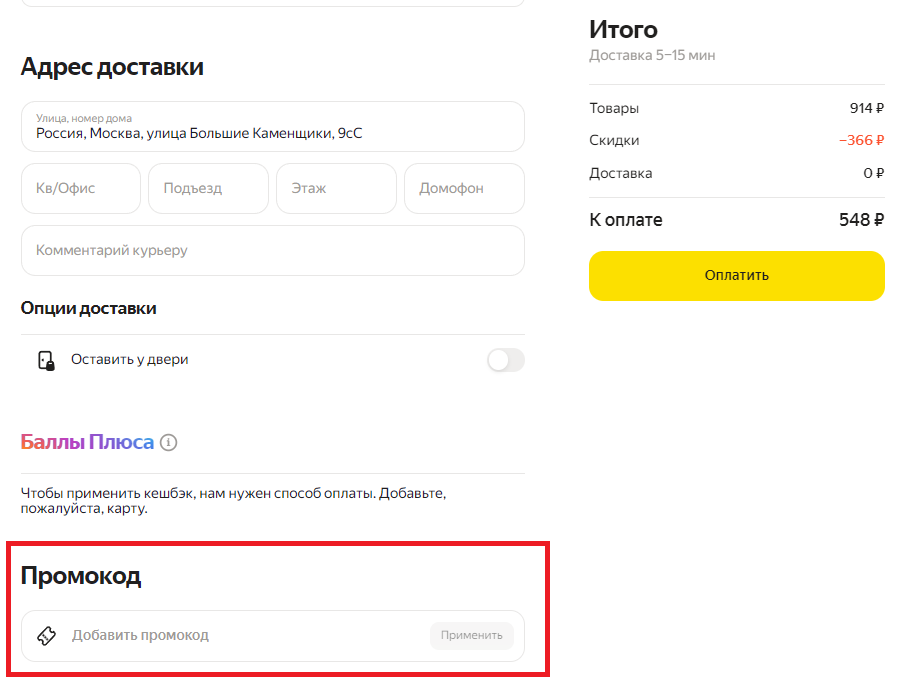Image resolution: width=910 pixels, height=685 pixels.
Task: Click the ticket icon in the promo code field
Action: (x=46, y=636)
